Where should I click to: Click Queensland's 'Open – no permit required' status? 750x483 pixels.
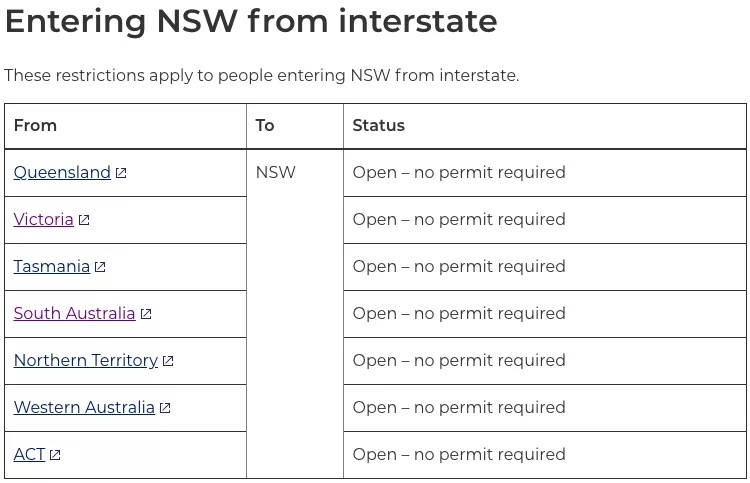tap(459, 172)
